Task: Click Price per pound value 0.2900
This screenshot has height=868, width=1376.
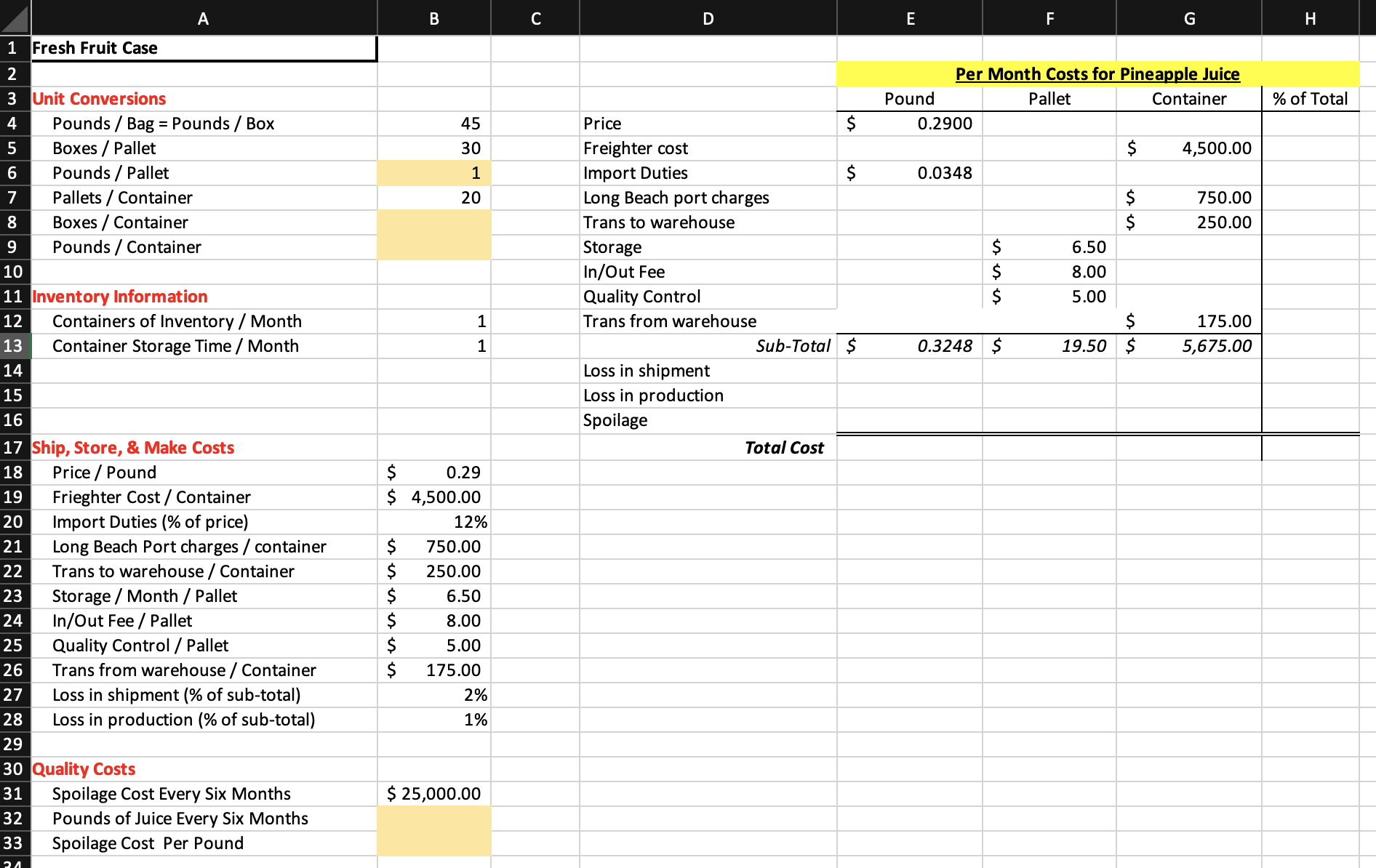Action: (x=910, y=124)
